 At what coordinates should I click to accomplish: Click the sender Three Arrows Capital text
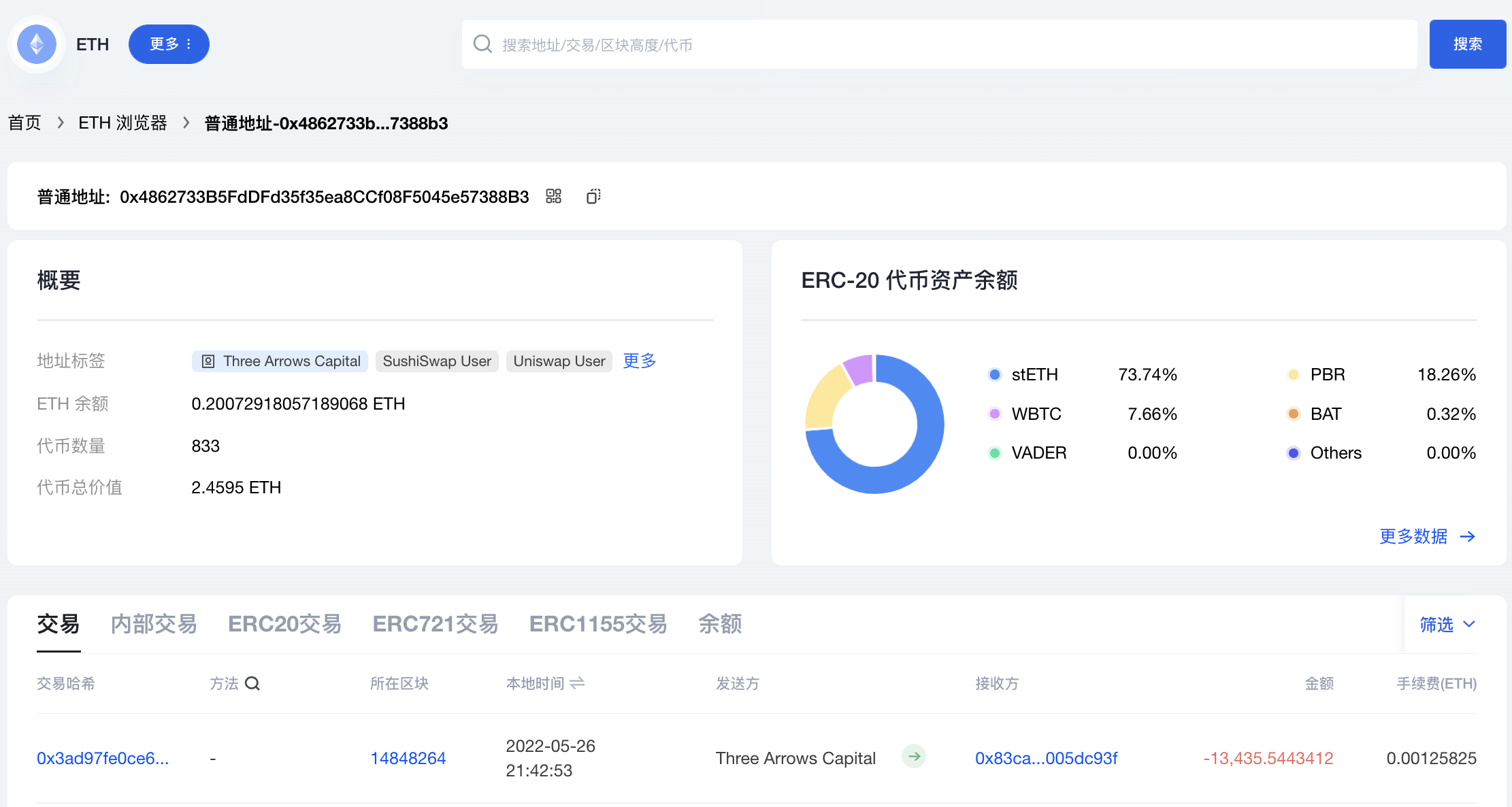(x=795, y=759)
